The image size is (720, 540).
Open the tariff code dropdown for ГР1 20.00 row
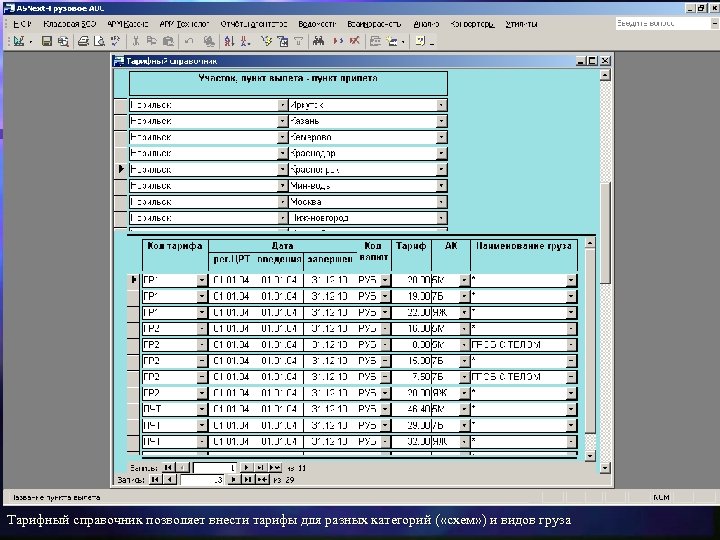(x=202, y=280)
